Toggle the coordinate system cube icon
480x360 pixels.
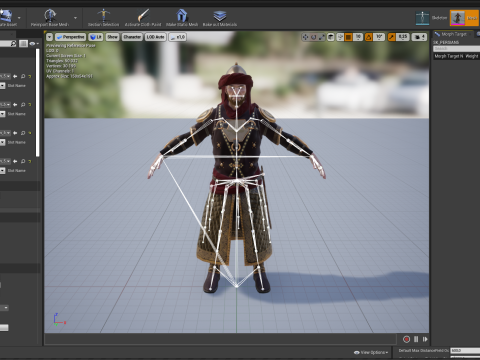point(331,37)
